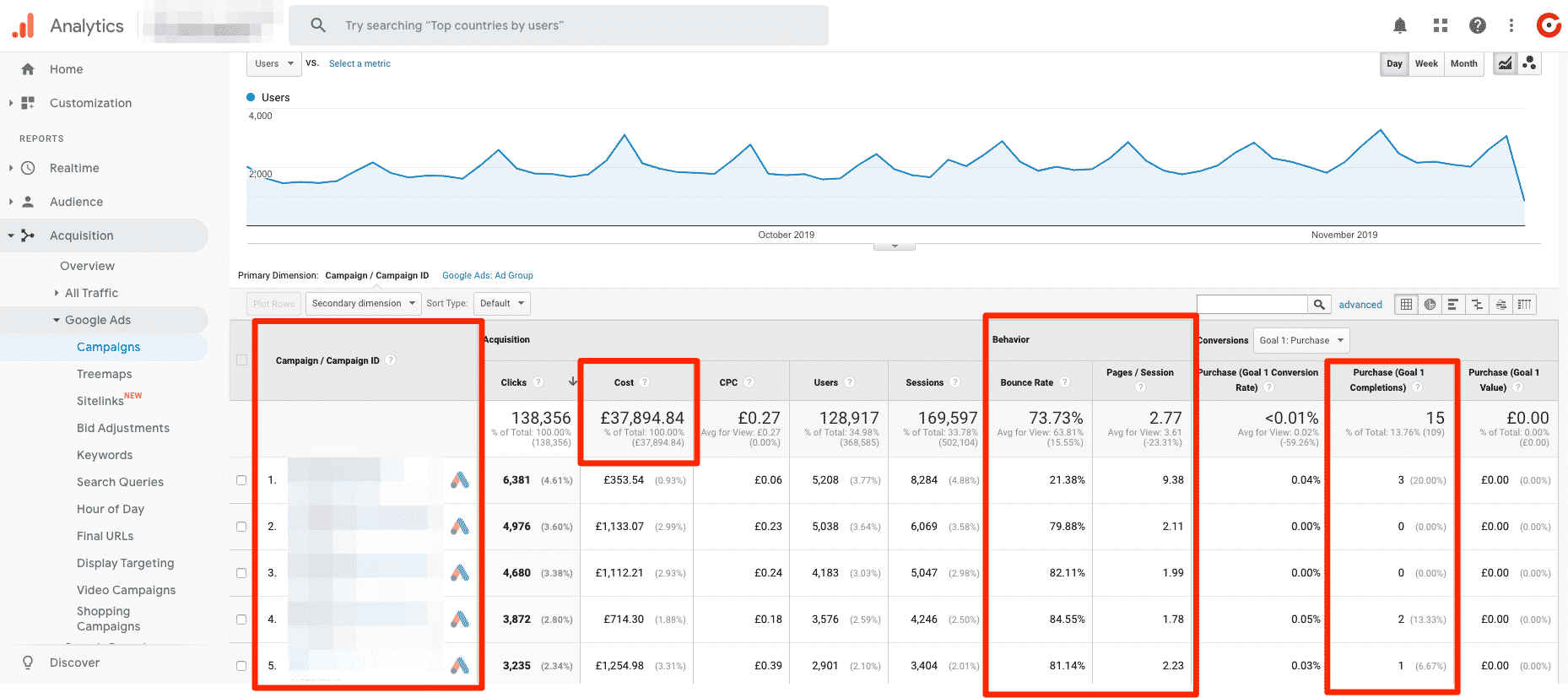Screen dimensions: 1568x698
Task: Switch to motion chart view
Action: (1529, 63)
